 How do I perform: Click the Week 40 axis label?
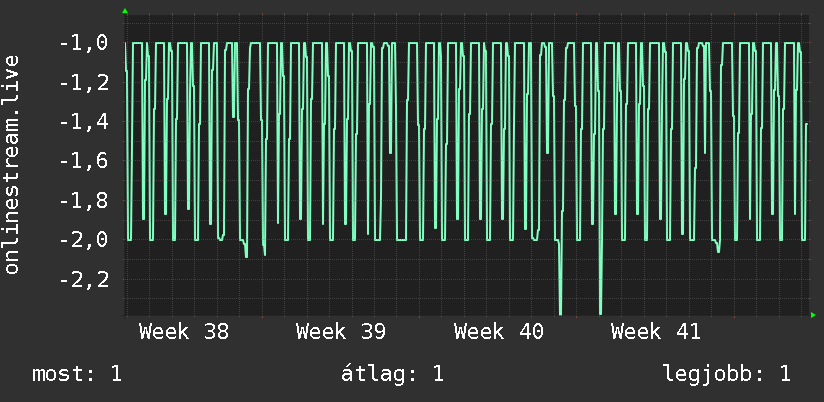pos(499,332)
